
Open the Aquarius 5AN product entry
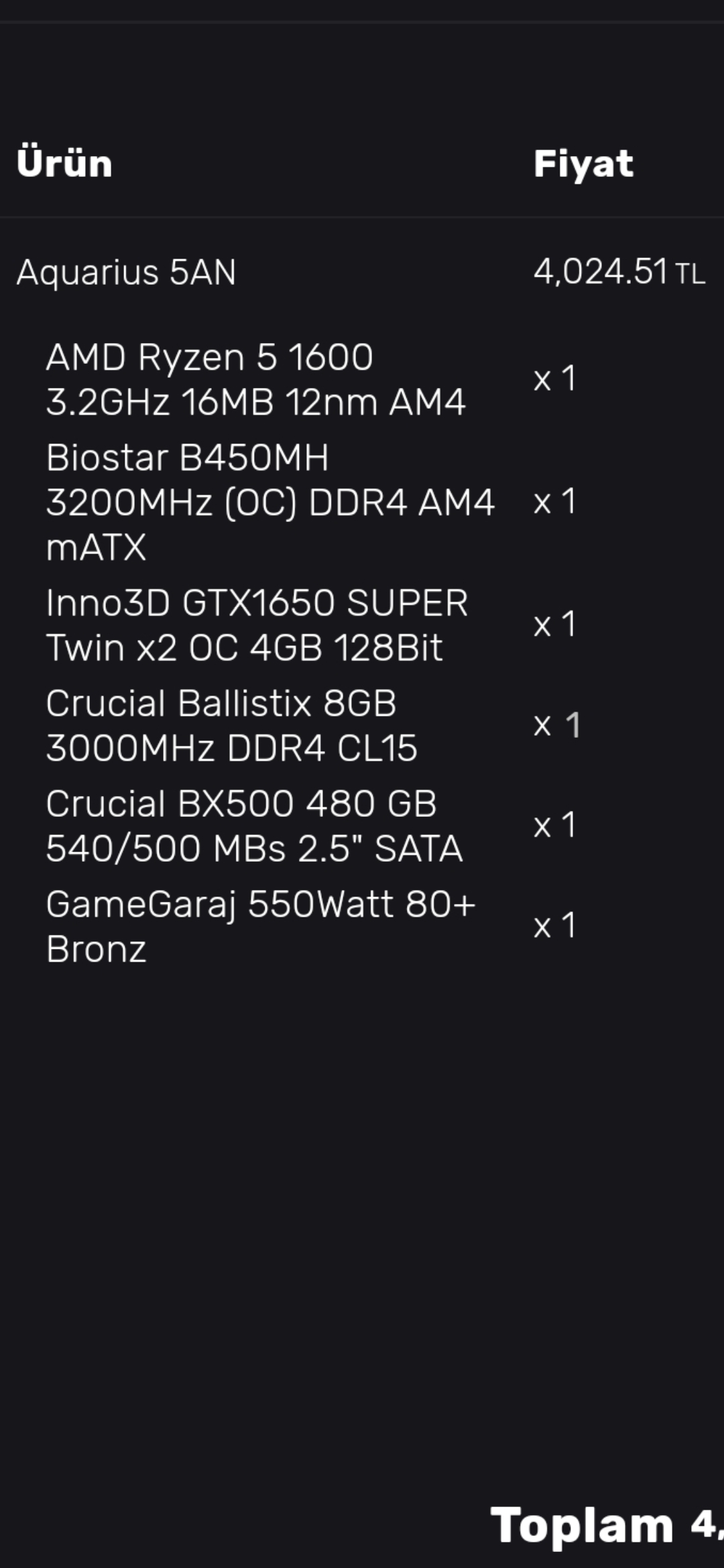pyautogui.click(x=126, y=273)
